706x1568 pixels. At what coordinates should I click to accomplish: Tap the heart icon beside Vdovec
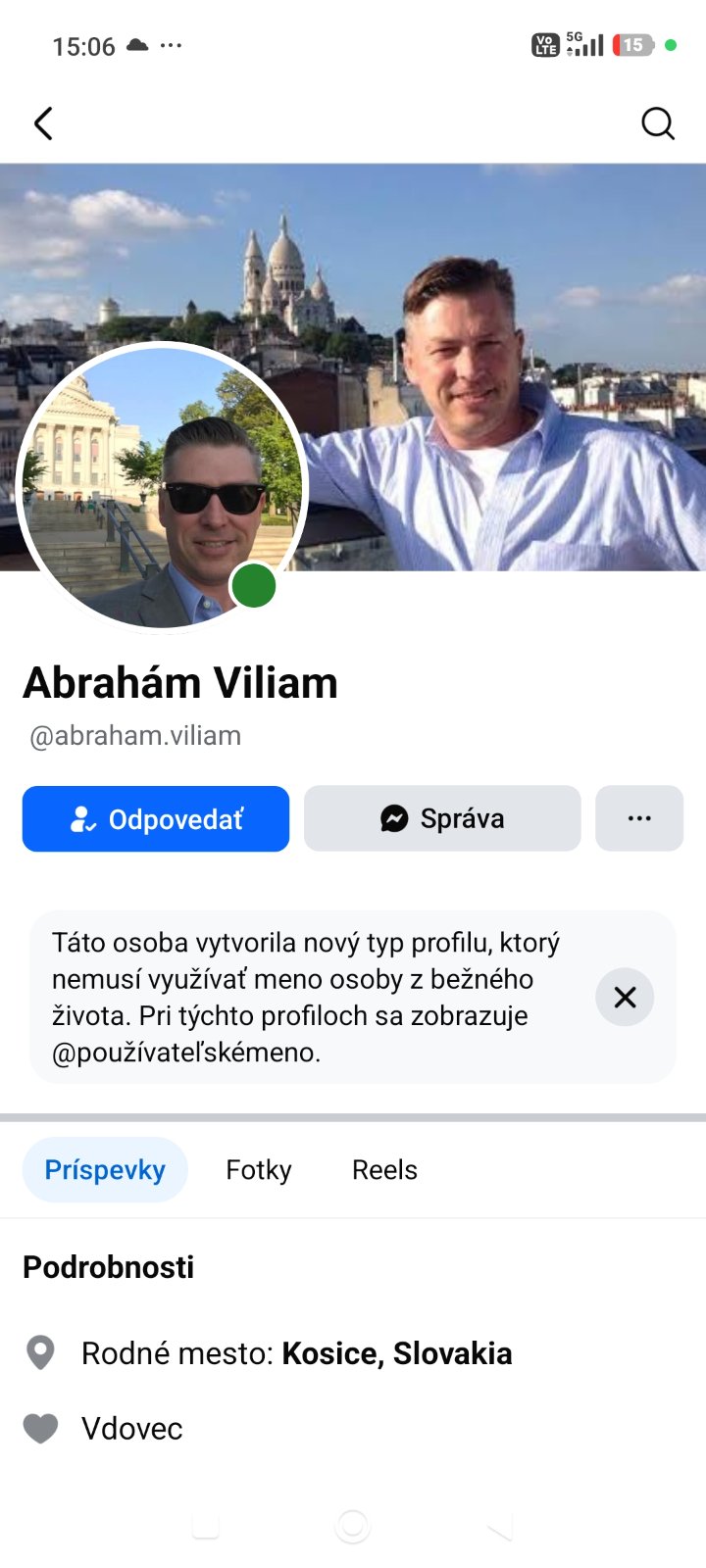pyautogui.click(x=40, y=1429)
